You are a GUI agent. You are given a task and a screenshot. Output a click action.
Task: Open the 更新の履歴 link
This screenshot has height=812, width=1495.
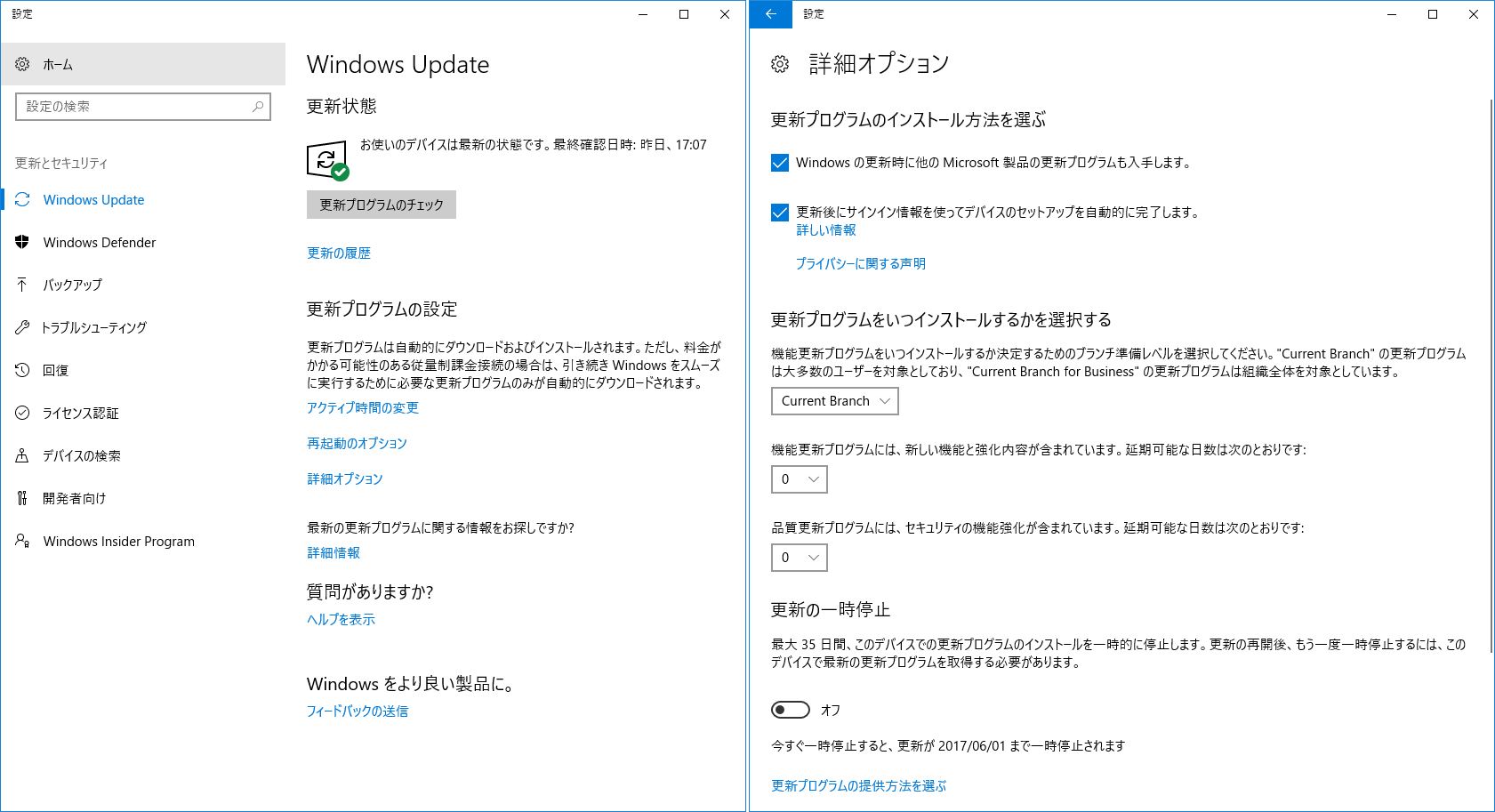(339, 253)
